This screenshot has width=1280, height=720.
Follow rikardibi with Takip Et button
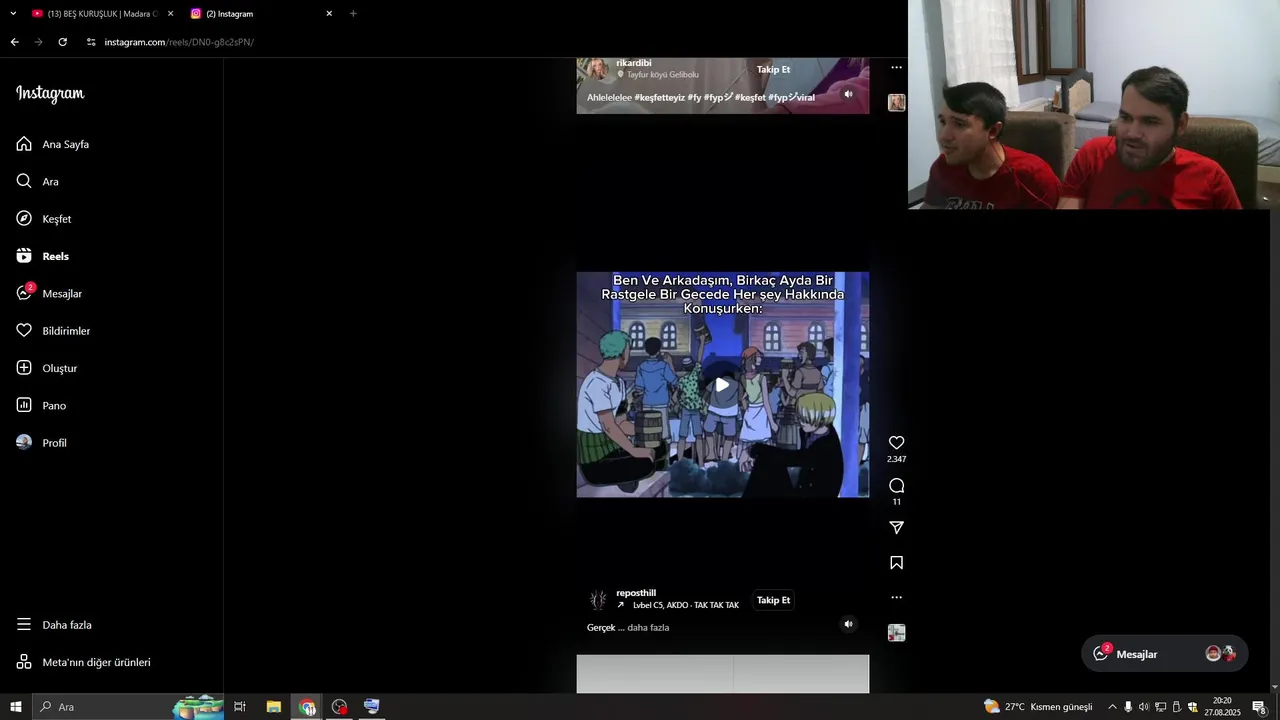click(773, 69)
